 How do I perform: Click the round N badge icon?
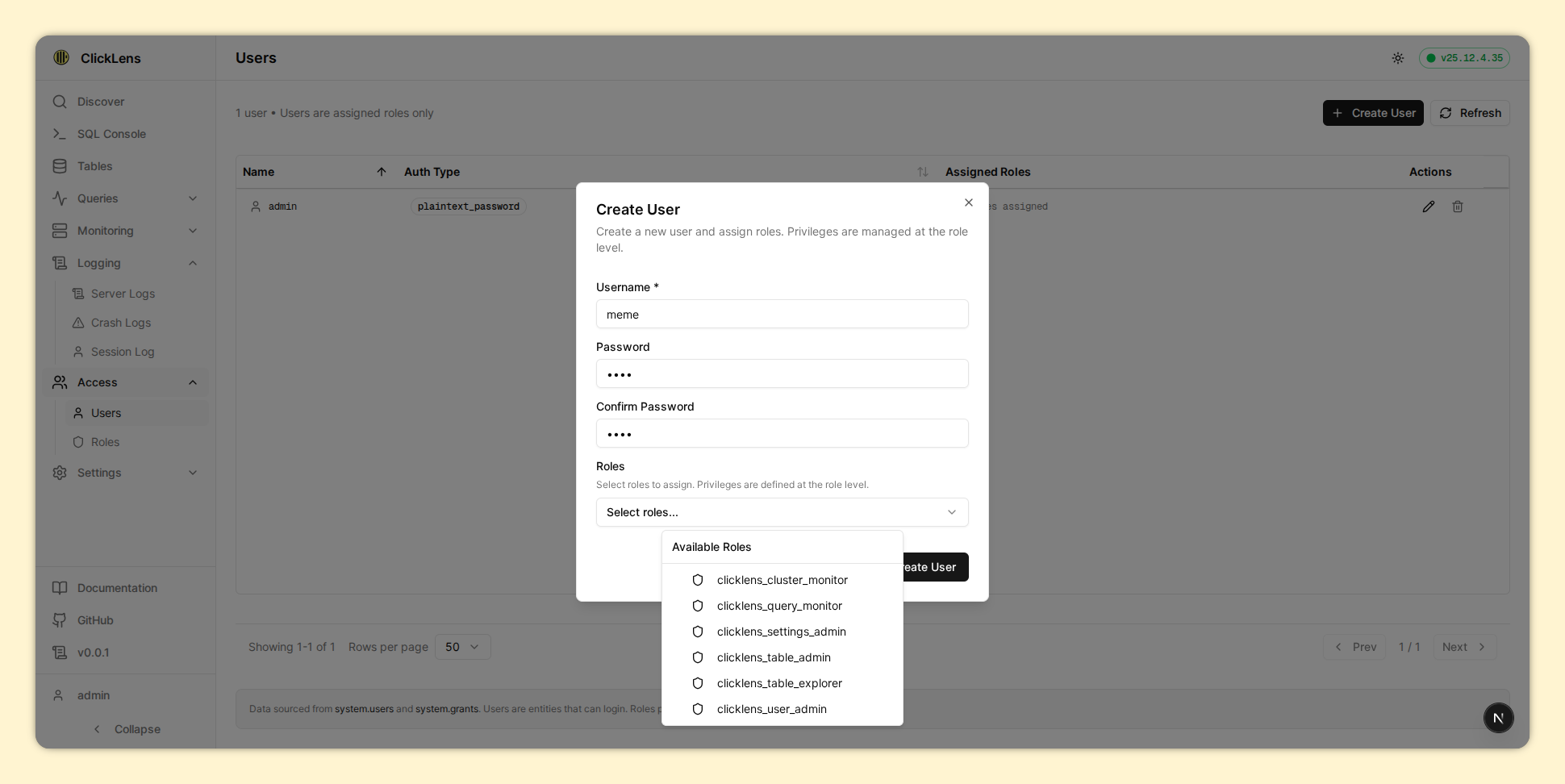(x=1498, y=718)
